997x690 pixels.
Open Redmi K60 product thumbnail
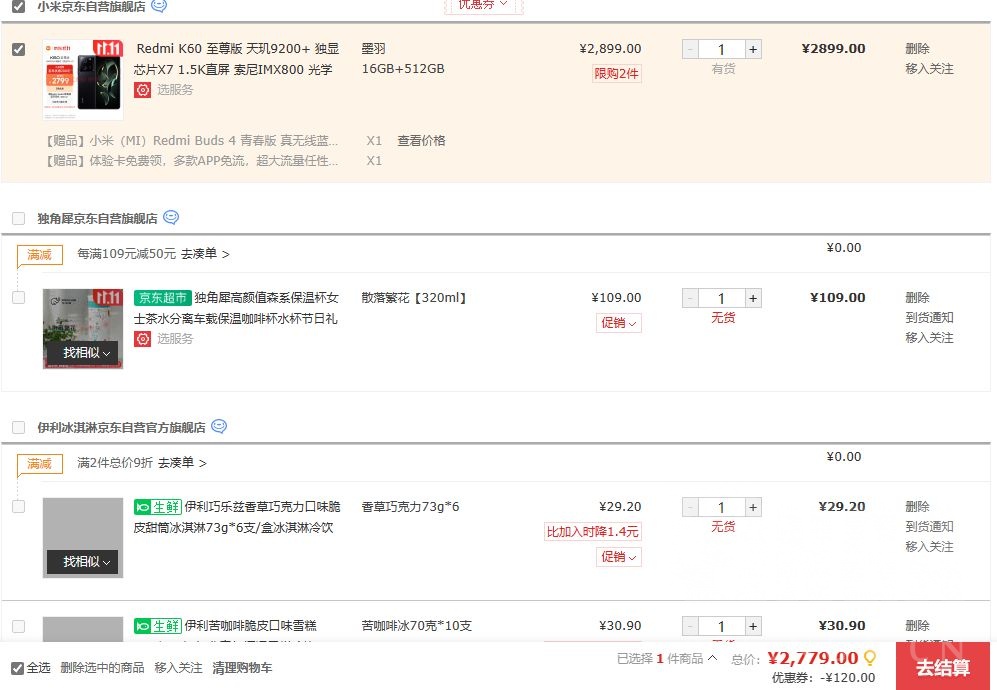tap(83, 79)
